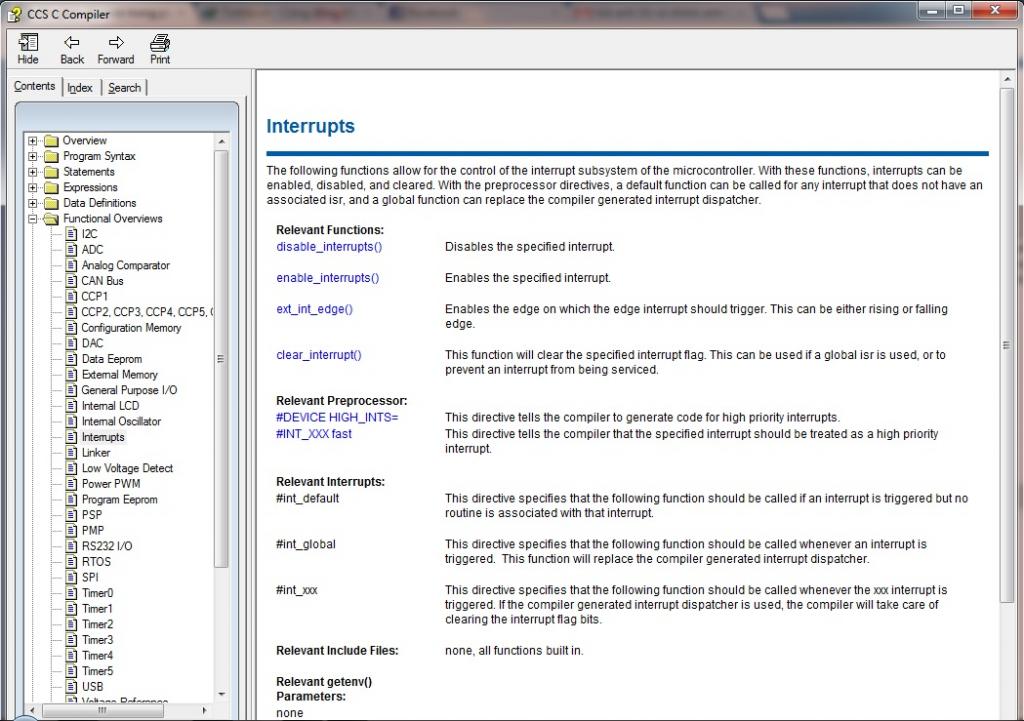Click the CCP1 topic page icon
This screenshot has width=1024, height=721.
[72, 296]
